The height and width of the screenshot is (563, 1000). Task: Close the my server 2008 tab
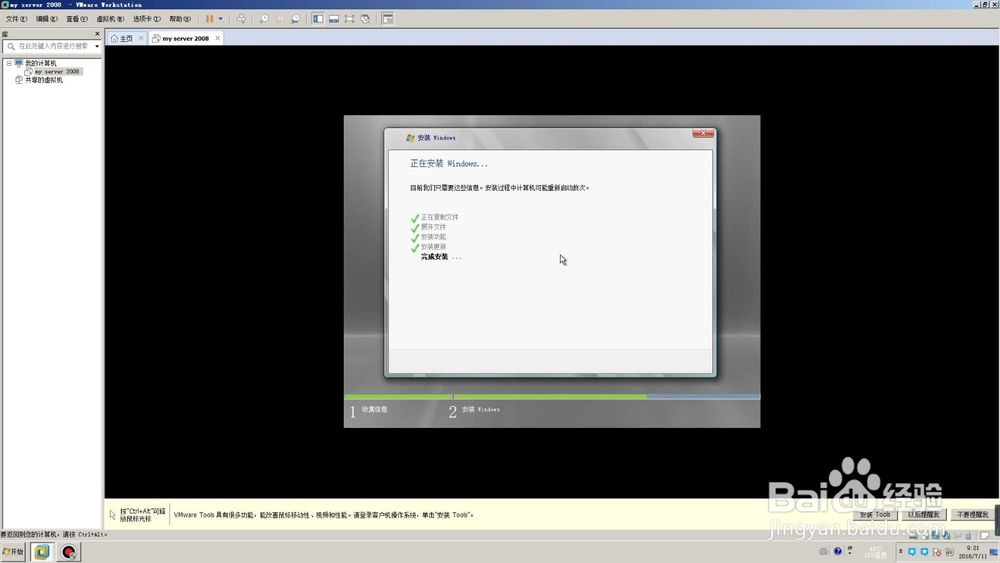[217, 38]
